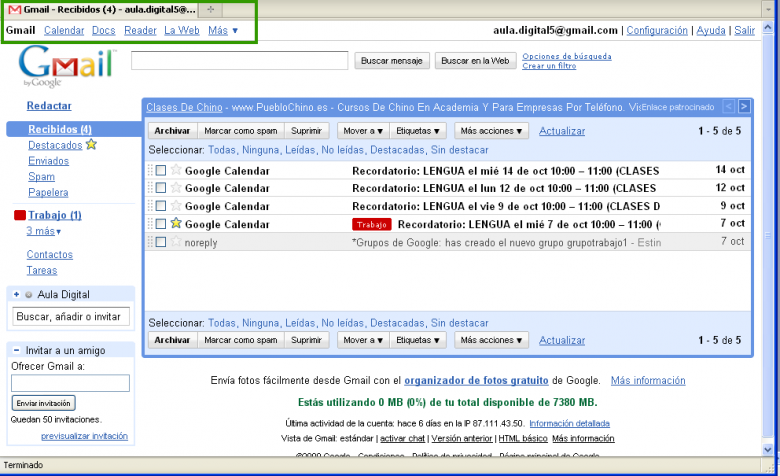Select checkbox for the noreply message
Viewport: 780px width, 476px height.
tap(161, 241)
